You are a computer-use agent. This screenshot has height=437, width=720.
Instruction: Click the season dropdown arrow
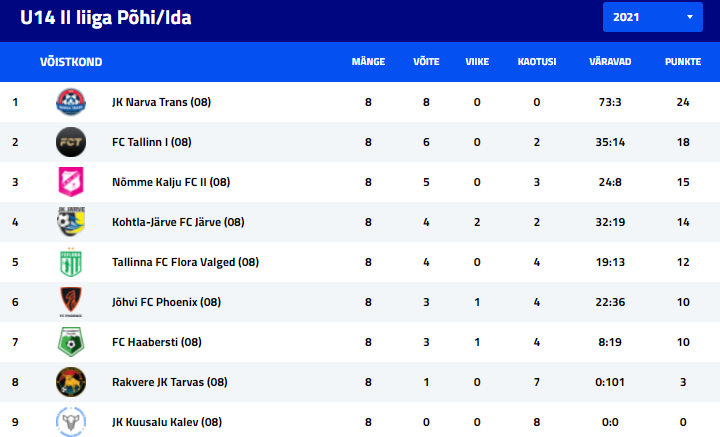[x=690, y=17]
